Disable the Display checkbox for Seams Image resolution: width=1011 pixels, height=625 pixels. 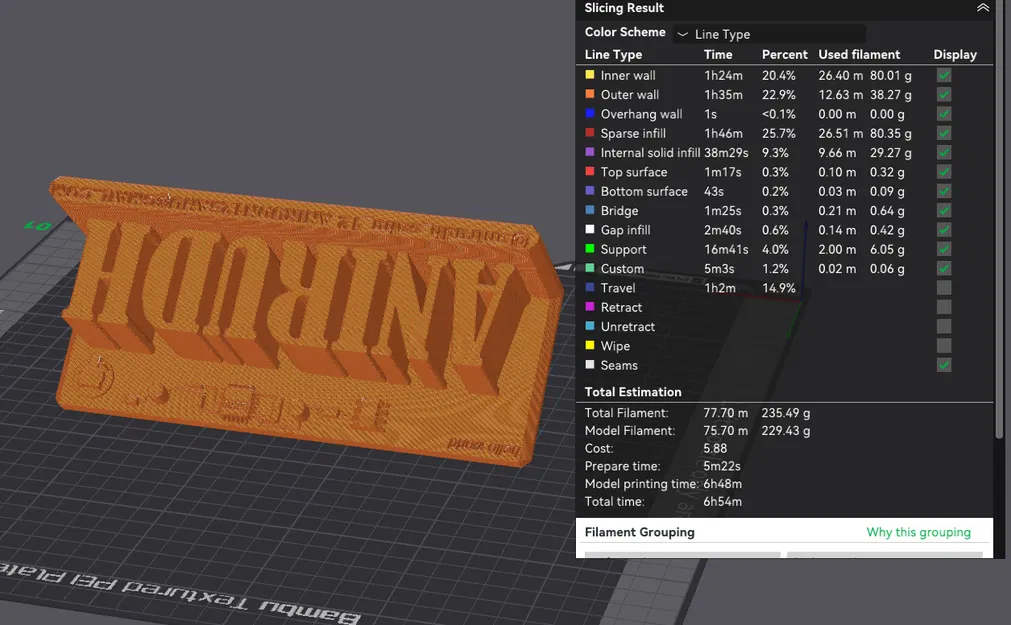(x=943, y=365)
